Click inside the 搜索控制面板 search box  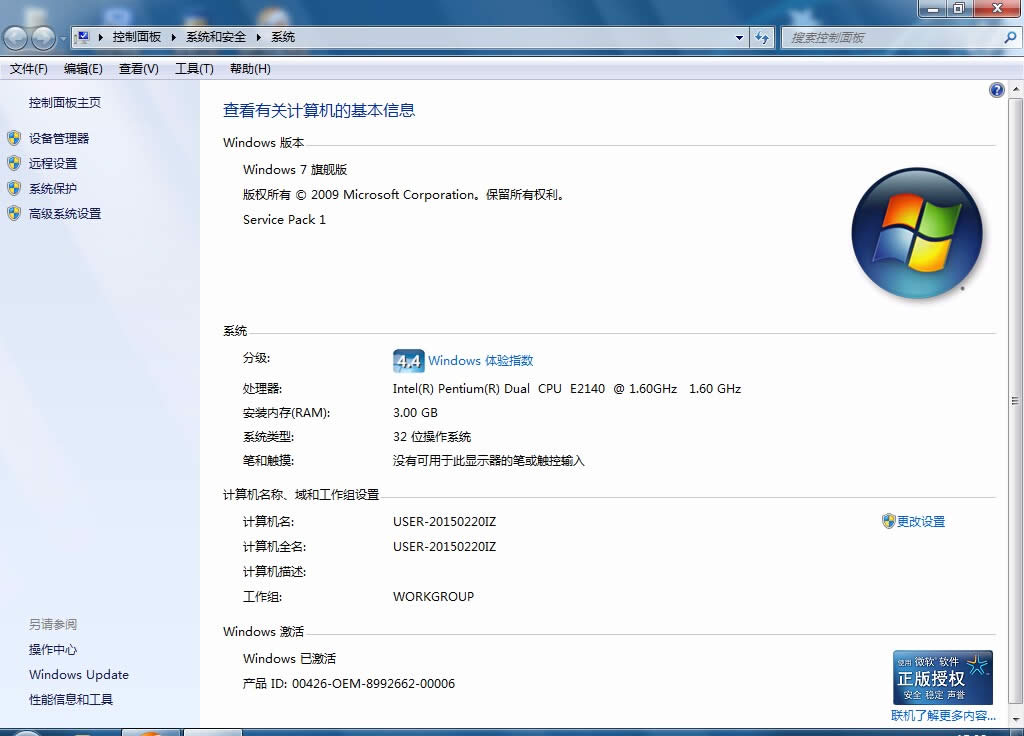pos(890,37)
